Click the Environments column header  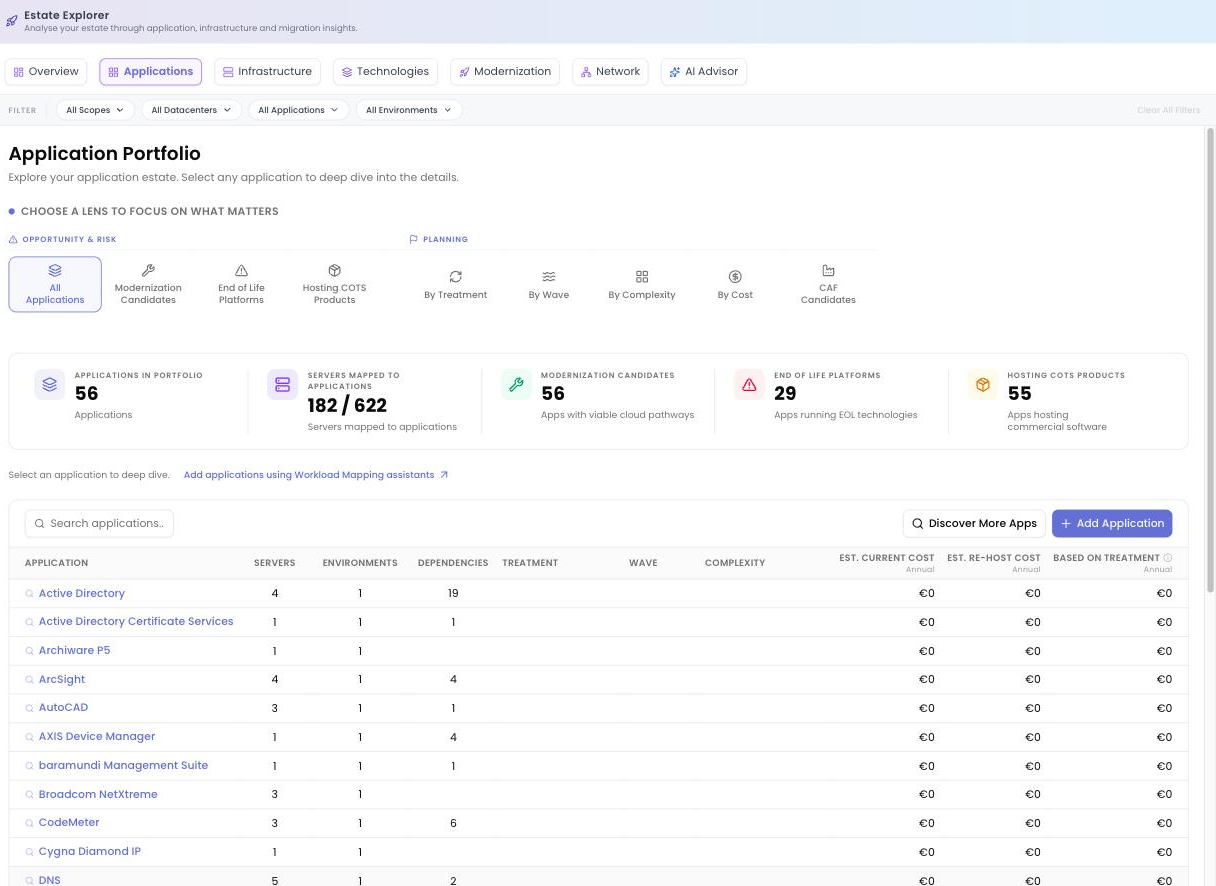pos(360,563)
